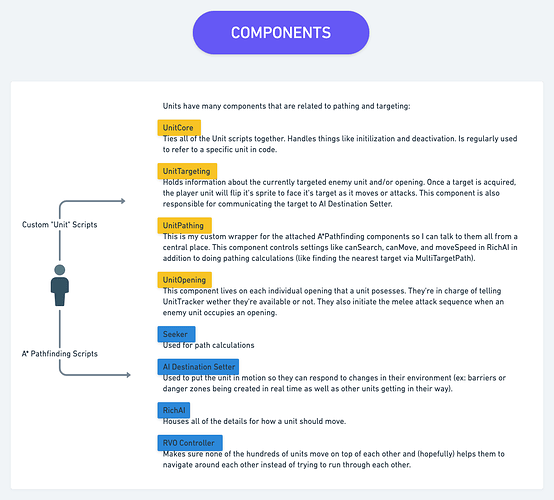
Task: Click the COMPONENTS purple header button
Action: pyautogui.click(x=281, y=33)
